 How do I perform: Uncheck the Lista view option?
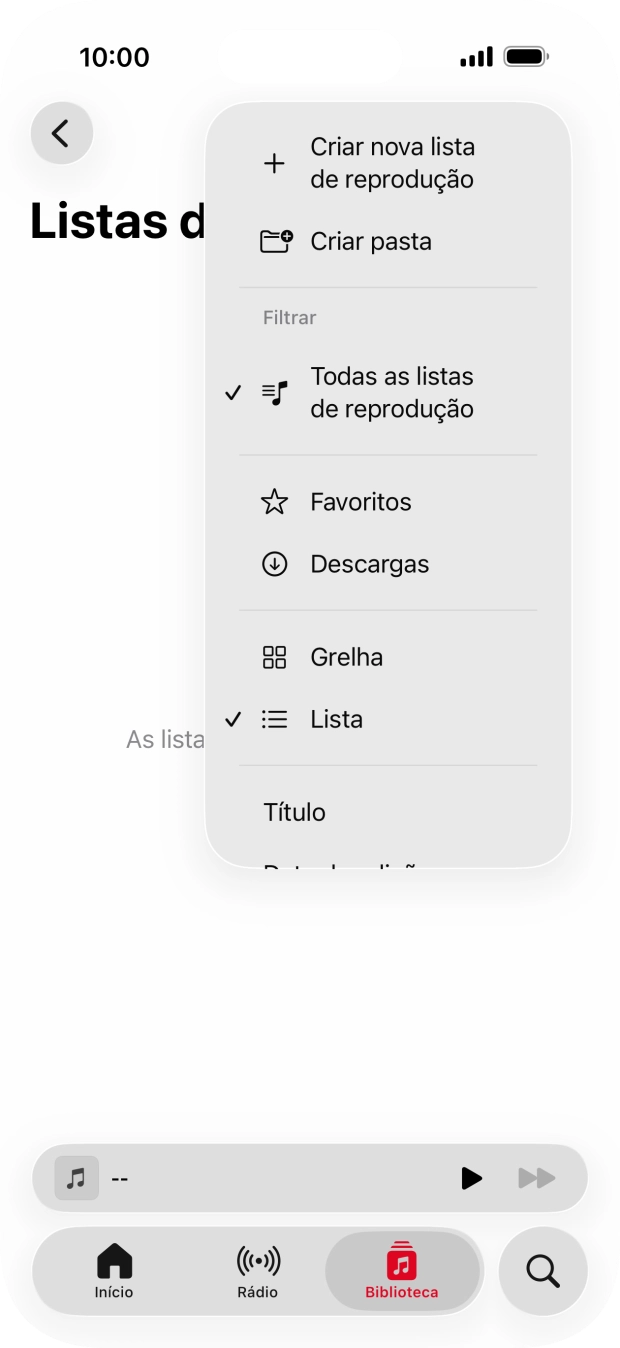coord(336,719)
